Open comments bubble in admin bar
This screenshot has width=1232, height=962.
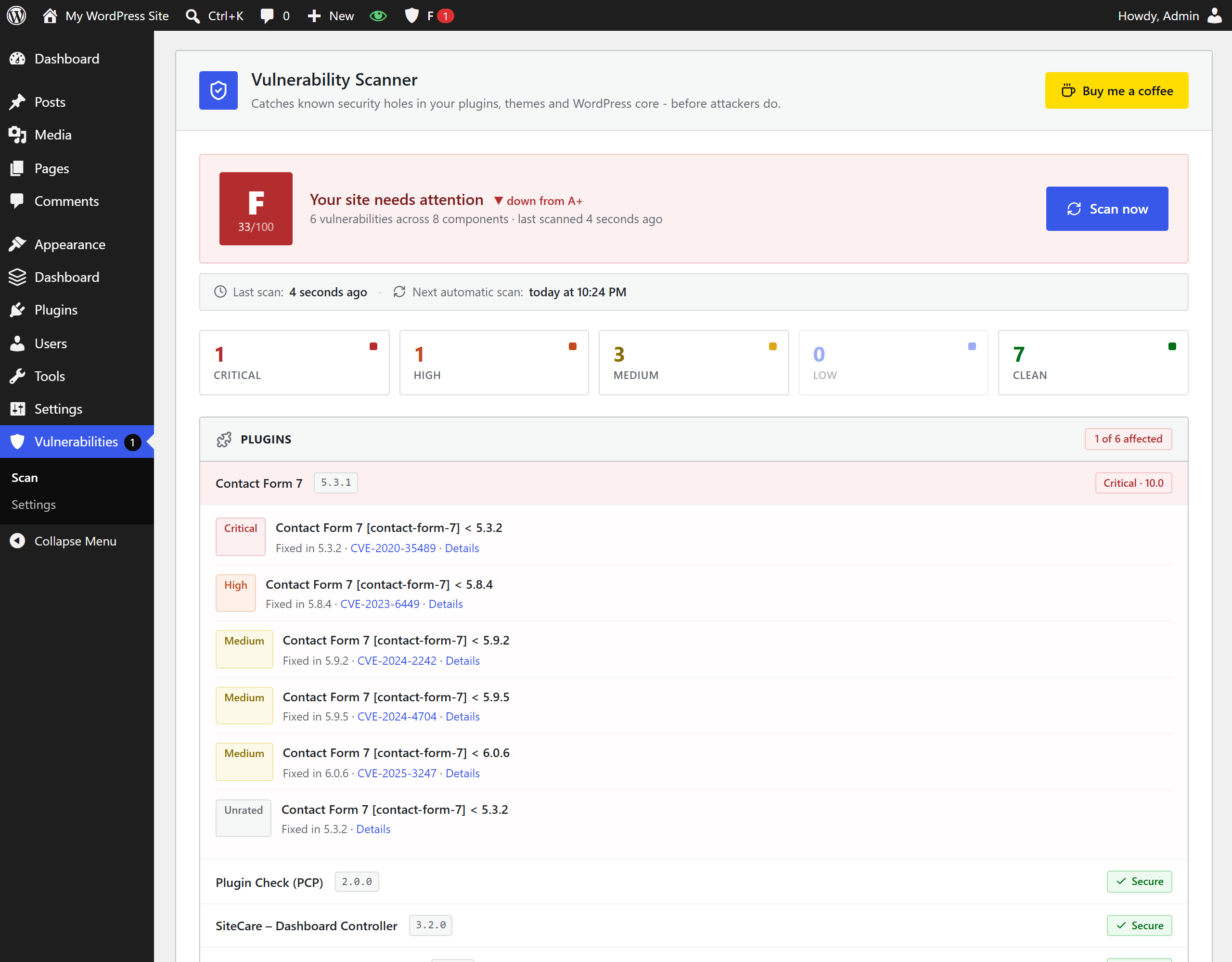pyautogui.click(x=268, y=16)
